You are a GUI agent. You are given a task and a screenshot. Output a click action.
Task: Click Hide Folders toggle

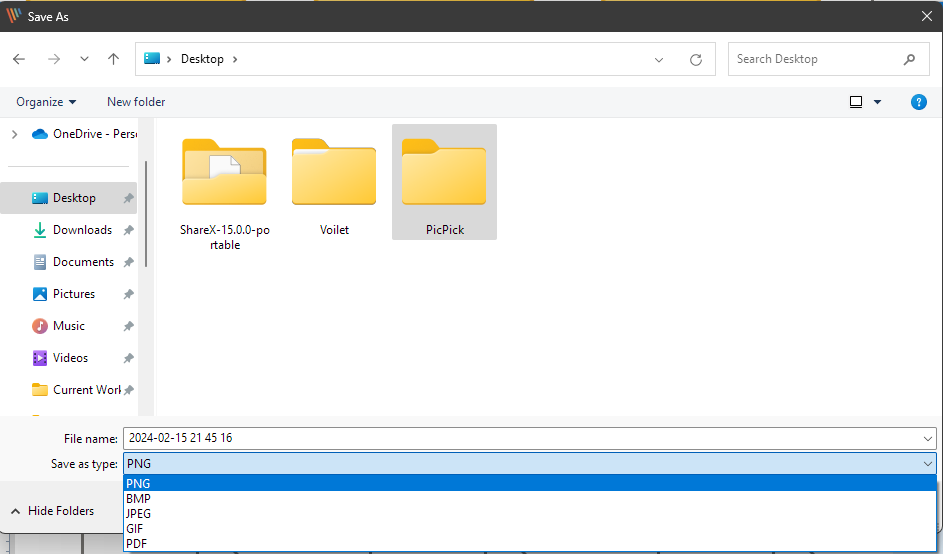point(52,511)
